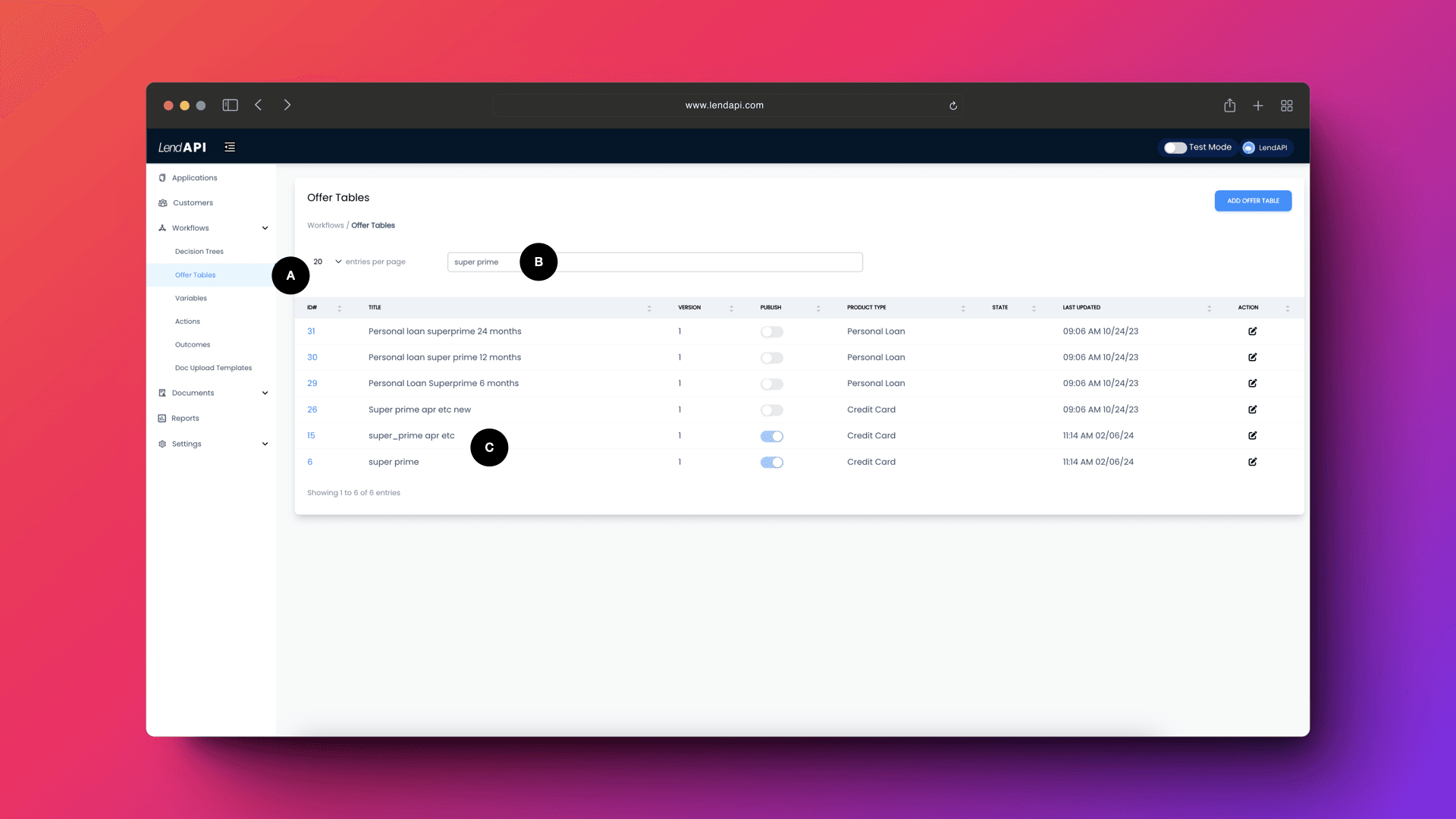
Task: Open the Offer Tables menu item
Action: click(196, 275)
